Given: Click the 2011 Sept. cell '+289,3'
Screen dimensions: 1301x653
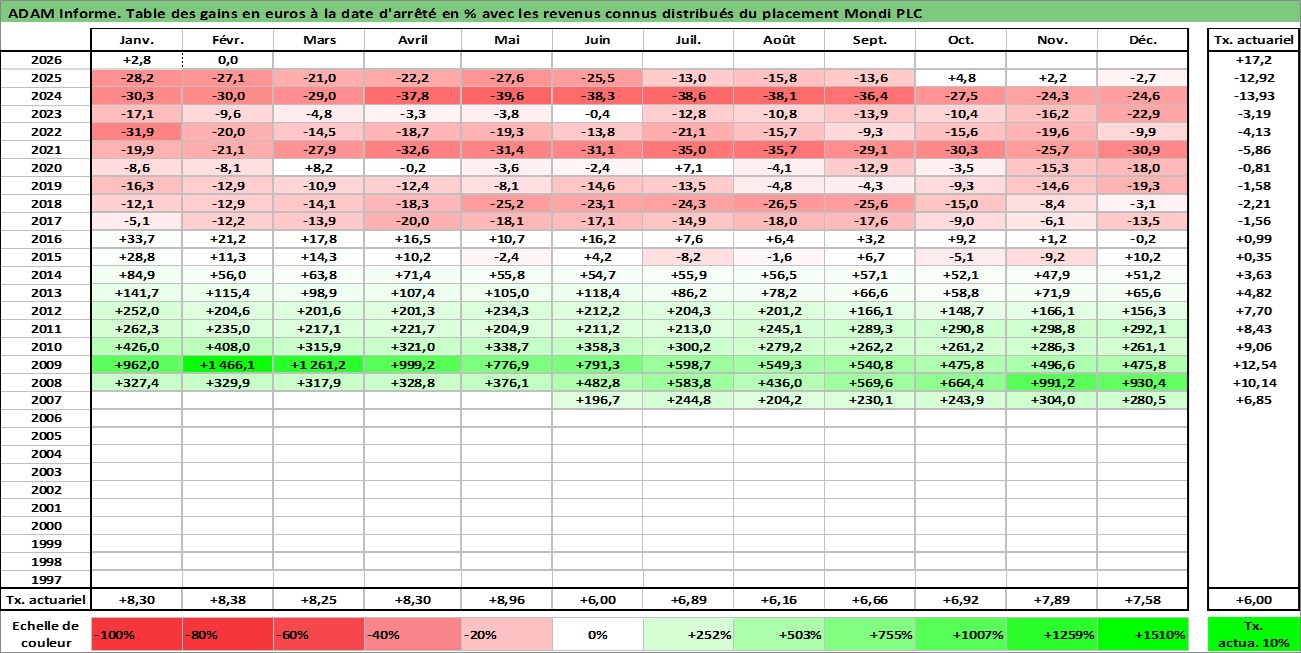Looking at the screenshot, I should [x=870, y=329].
